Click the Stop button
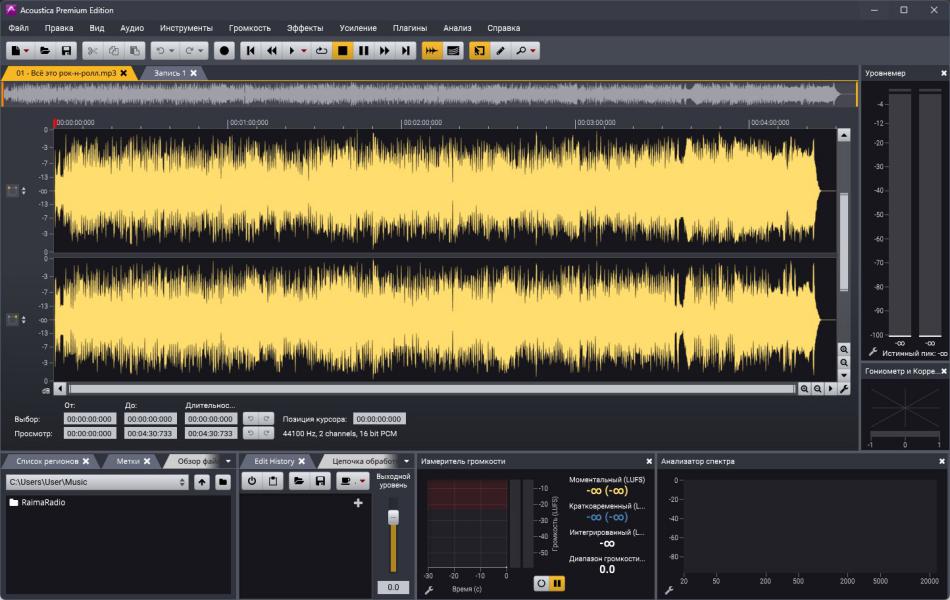The height and width of the screenshot is (600, 950). (x=342, y=51)
